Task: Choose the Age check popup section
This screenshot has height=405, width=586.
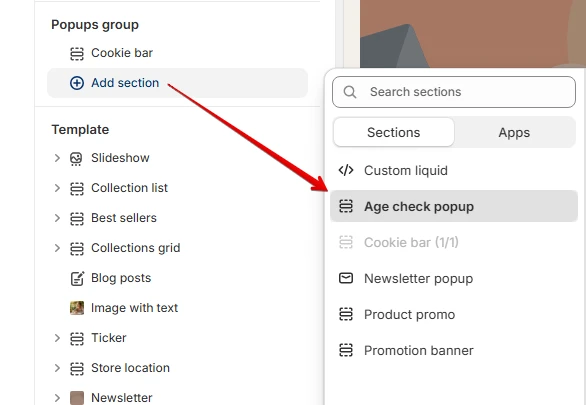Action: (x=454, y=206)
